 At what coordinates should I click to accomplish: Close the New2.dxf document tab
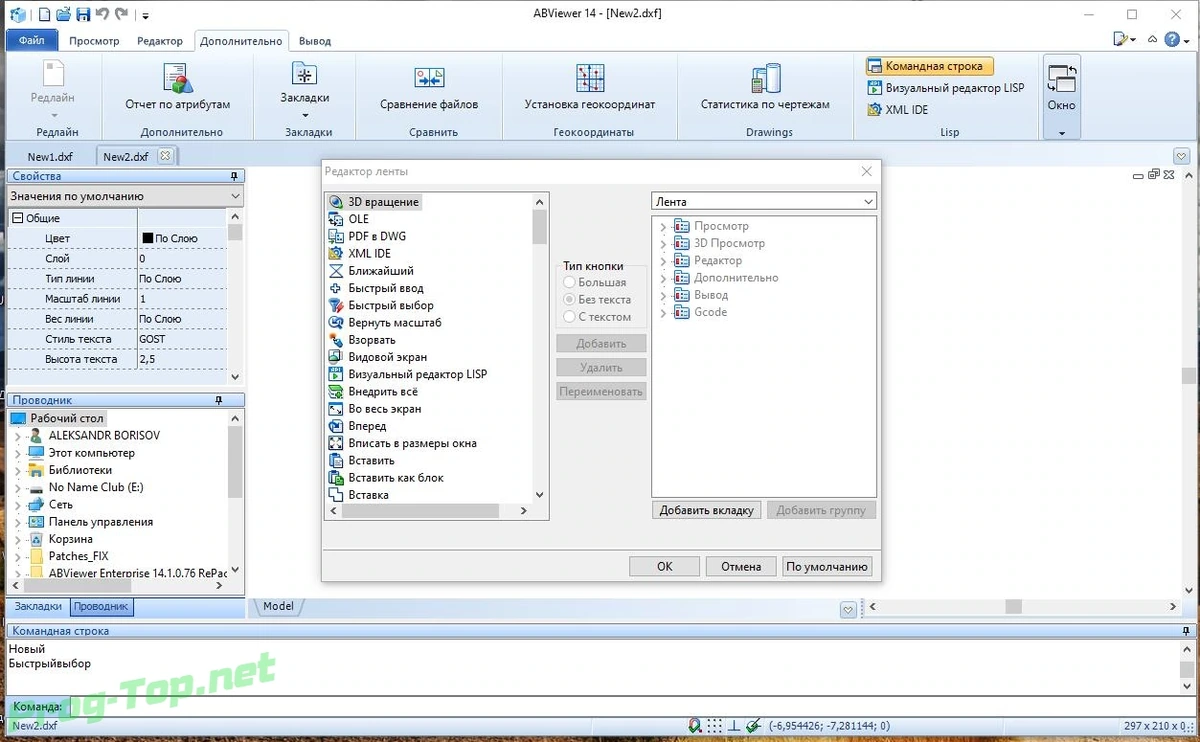[166, 156]
